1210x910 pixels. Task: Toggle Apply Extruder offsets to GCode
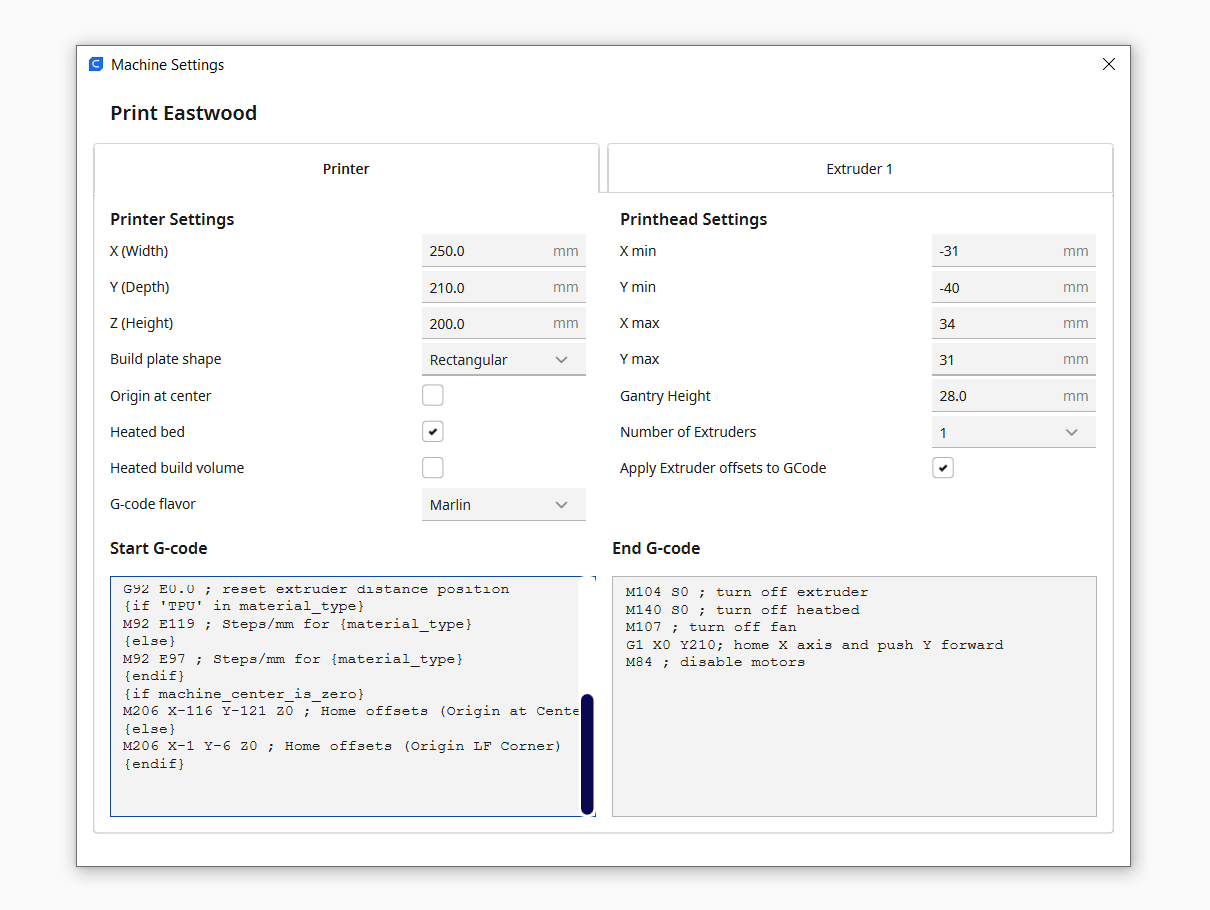point(942,467)
